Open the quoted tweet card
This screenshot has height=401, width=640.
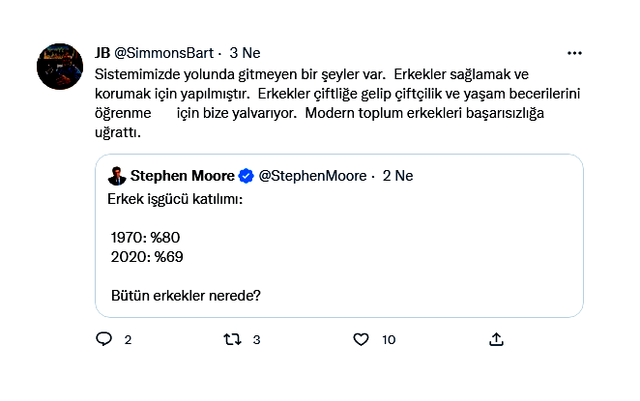pyautogui.click(x=339, y=236)
